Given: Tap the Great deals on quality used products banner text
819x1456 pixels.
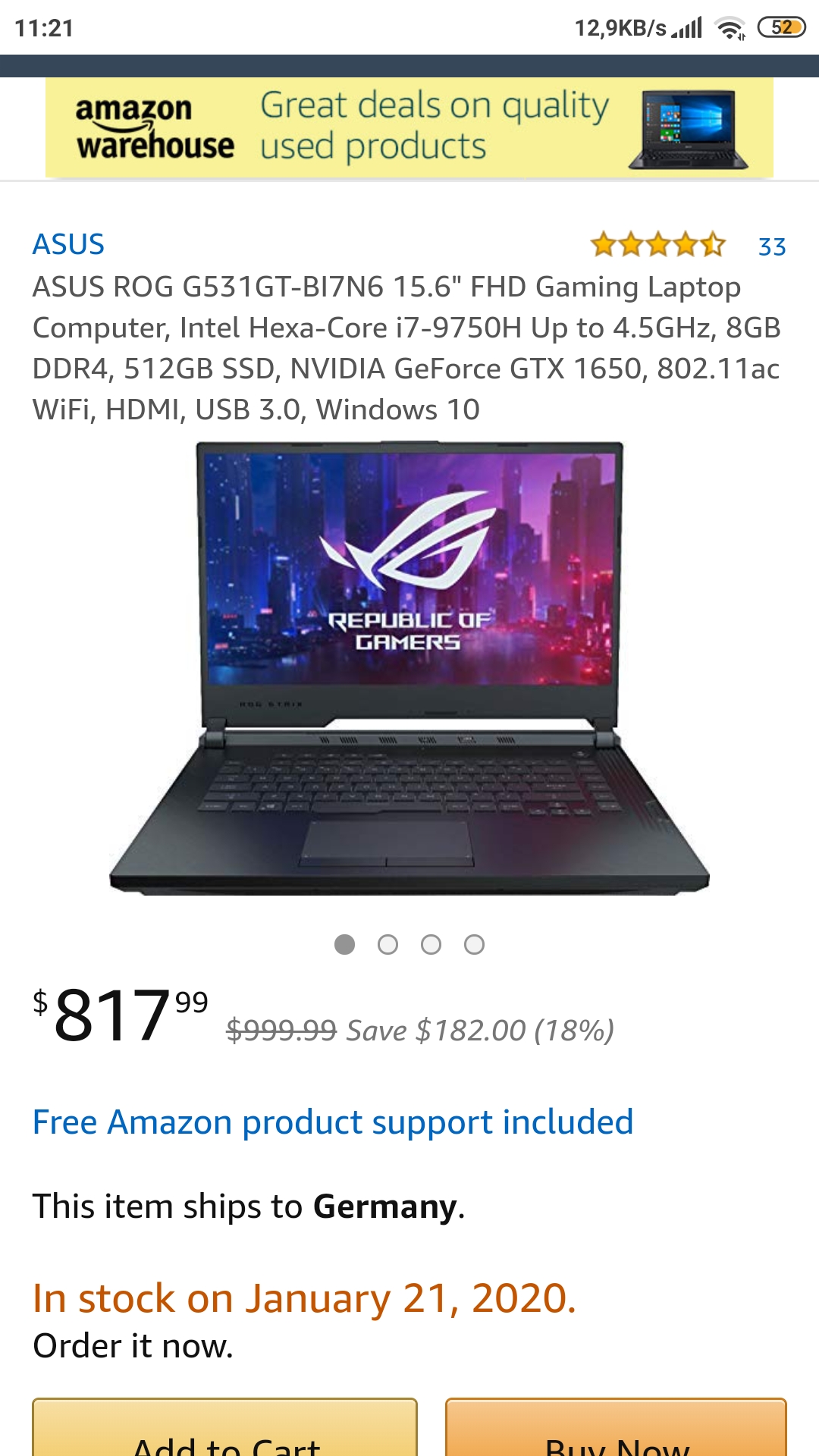Looking at the screenshot, I should [435, 126].
